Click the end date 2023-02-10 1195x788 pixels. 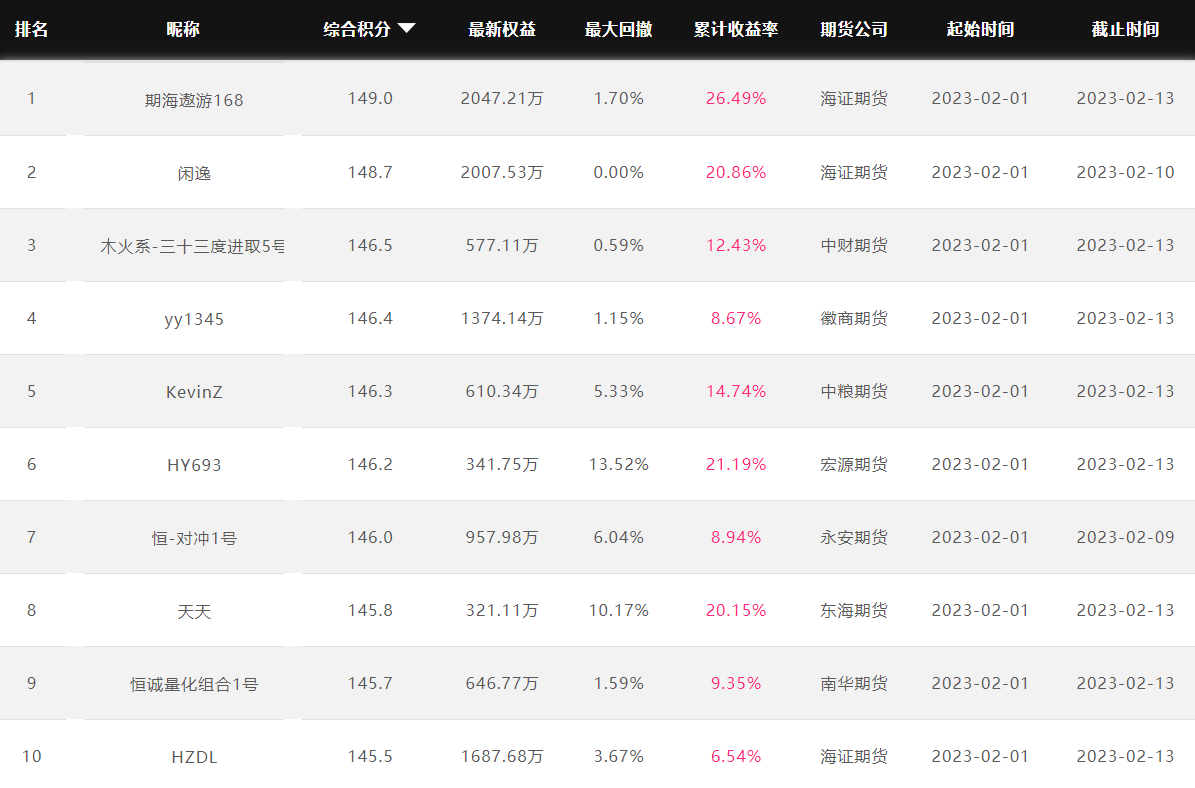(x=1126, y=172)
